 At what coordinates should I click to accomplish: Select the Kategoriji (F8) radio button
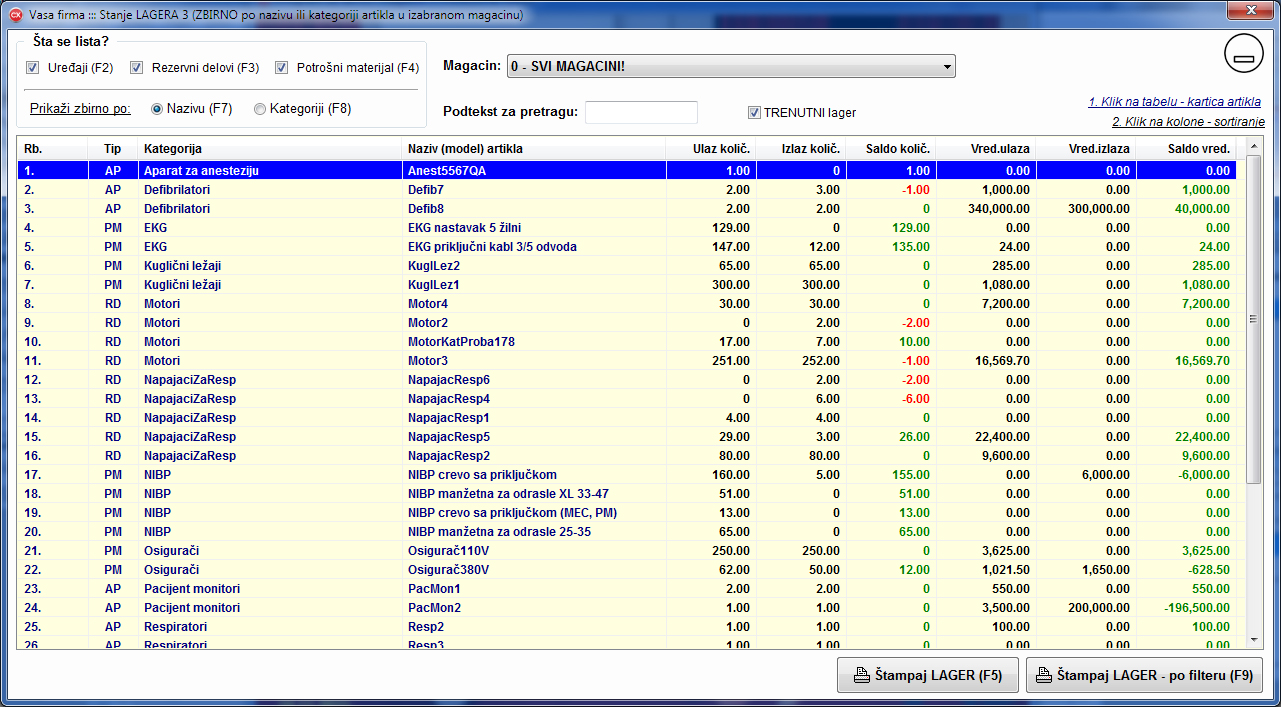click(260, 109)
